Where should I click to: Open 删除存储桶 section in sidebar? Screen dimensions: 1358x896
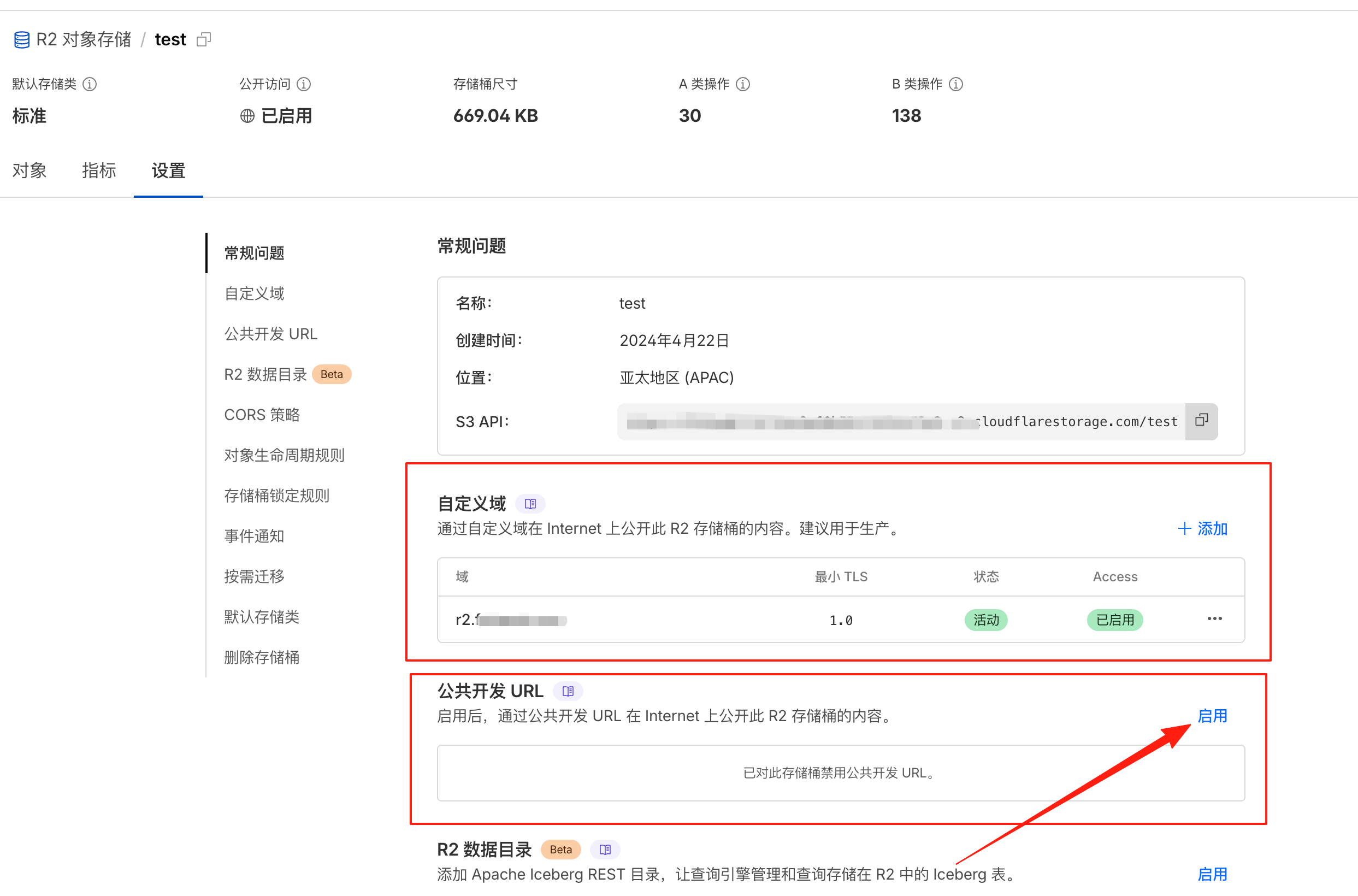pos(262,657)
